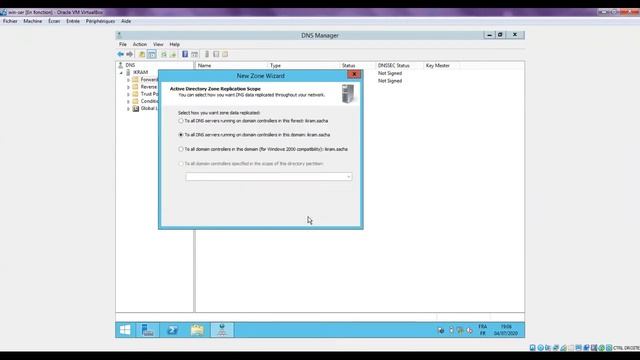Open VirtualBox Aide menu
The width and height of the screenshot is (640, 360).
[126, 21]
